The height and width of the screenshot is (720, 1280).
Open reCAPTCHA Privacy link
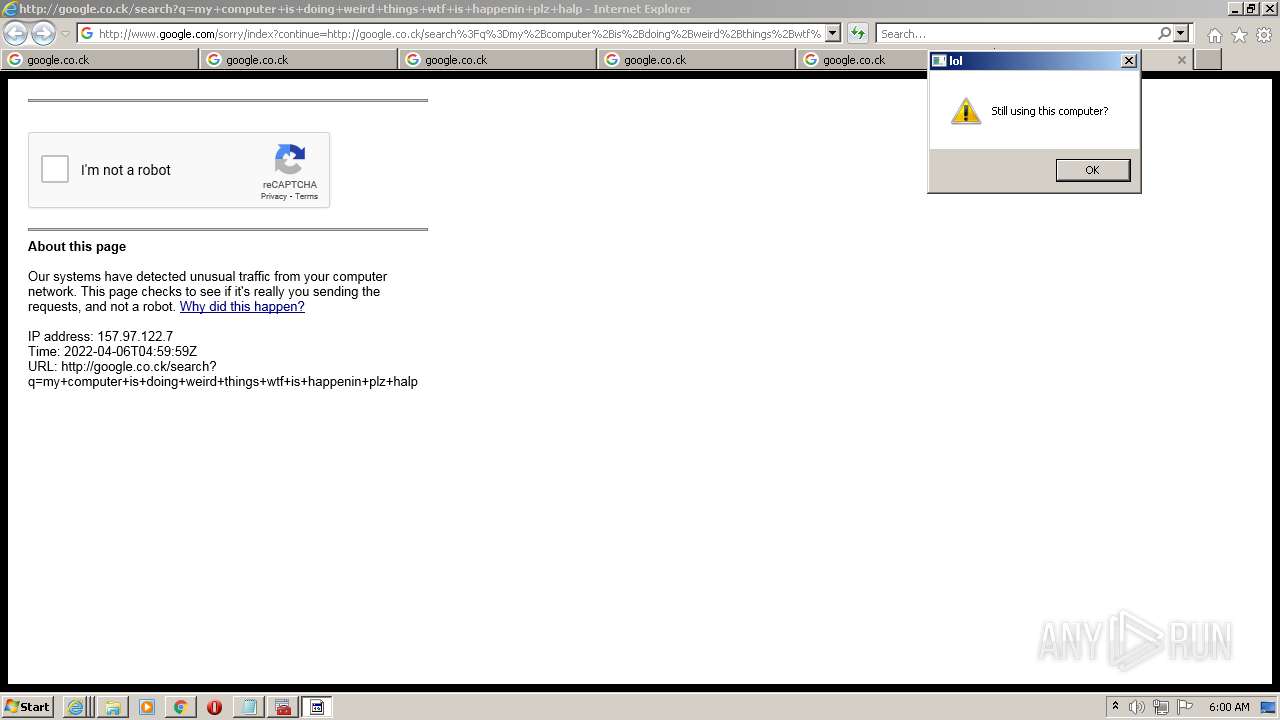pyautogui.click(x=273, y=196)
